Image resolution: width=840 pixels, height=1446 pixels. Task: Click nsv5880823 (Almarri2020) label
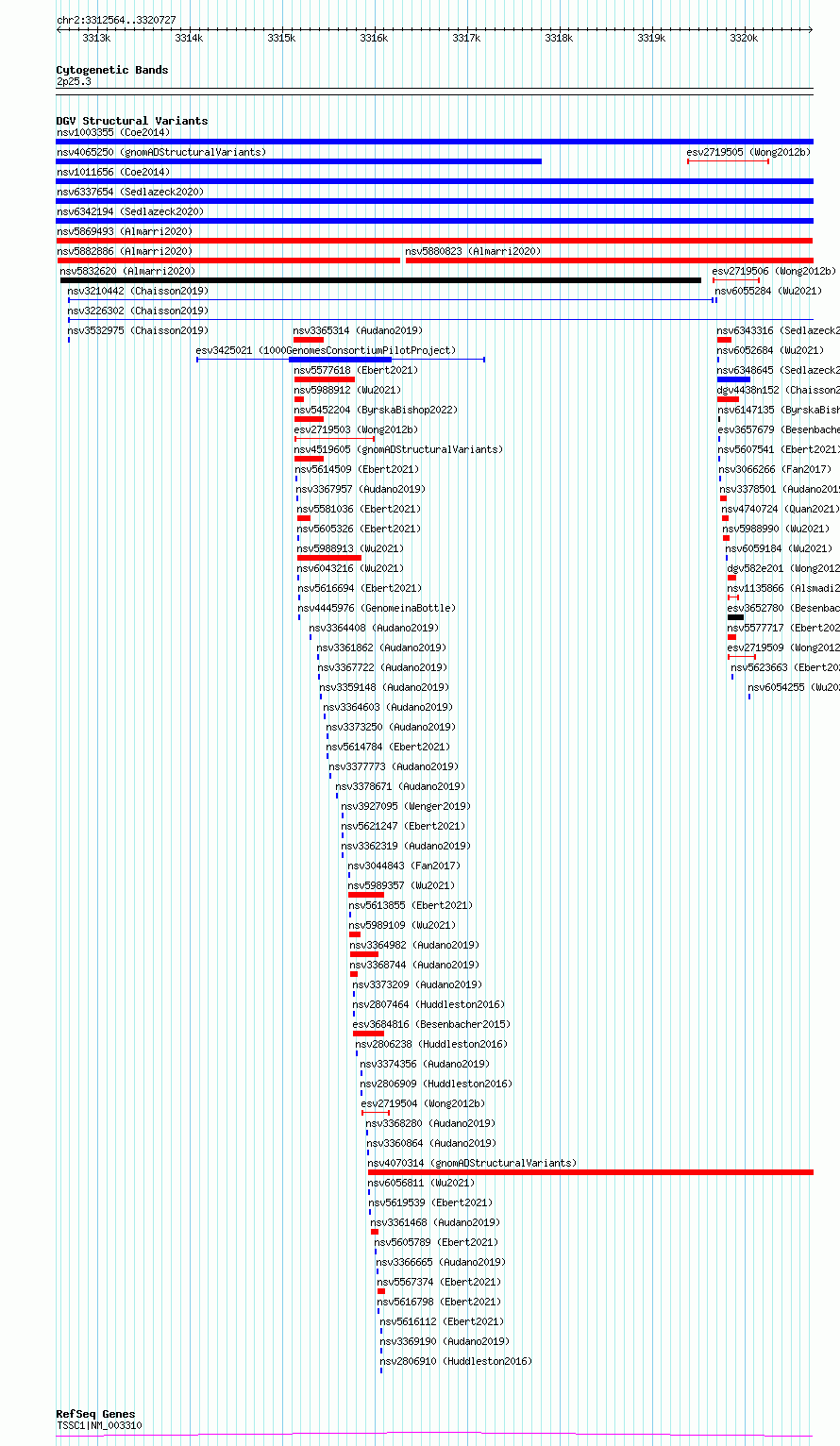[474, 251]
